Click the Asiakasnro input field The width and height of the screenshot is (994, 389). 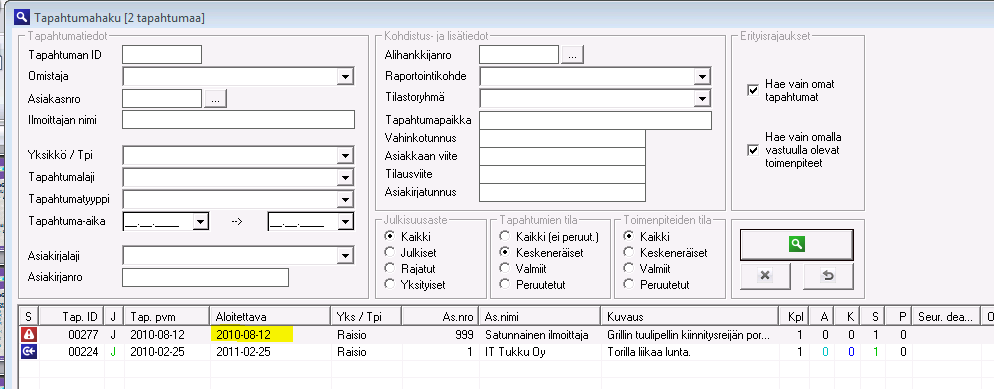[162, 98]
